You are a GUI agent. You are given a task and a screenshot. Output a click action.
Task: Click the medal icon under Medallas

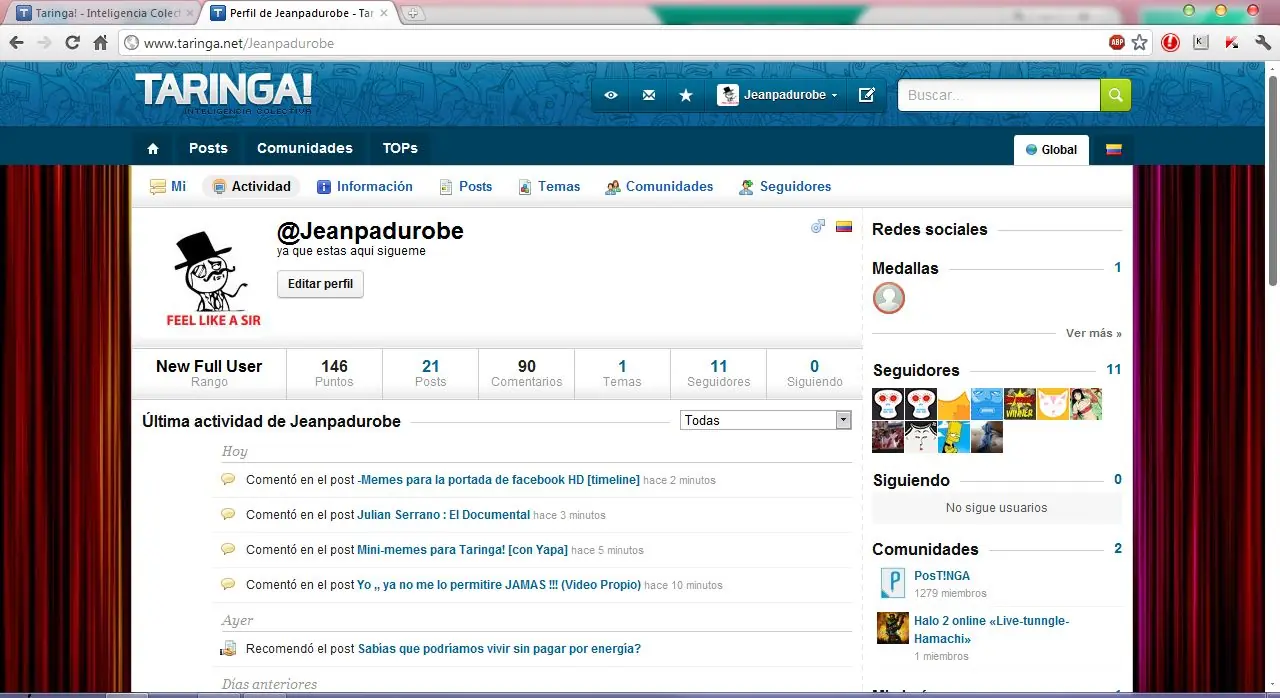889,298
